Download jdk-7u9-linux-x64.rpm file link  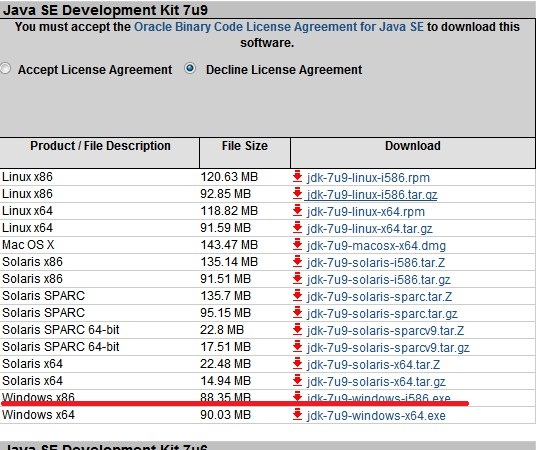click(x=366, y=212)
